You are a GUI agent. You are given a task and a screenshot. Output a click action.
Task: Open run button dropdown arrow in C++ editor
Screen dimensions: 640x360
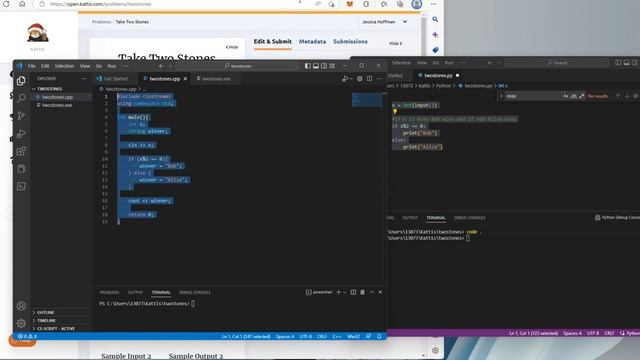351,78
